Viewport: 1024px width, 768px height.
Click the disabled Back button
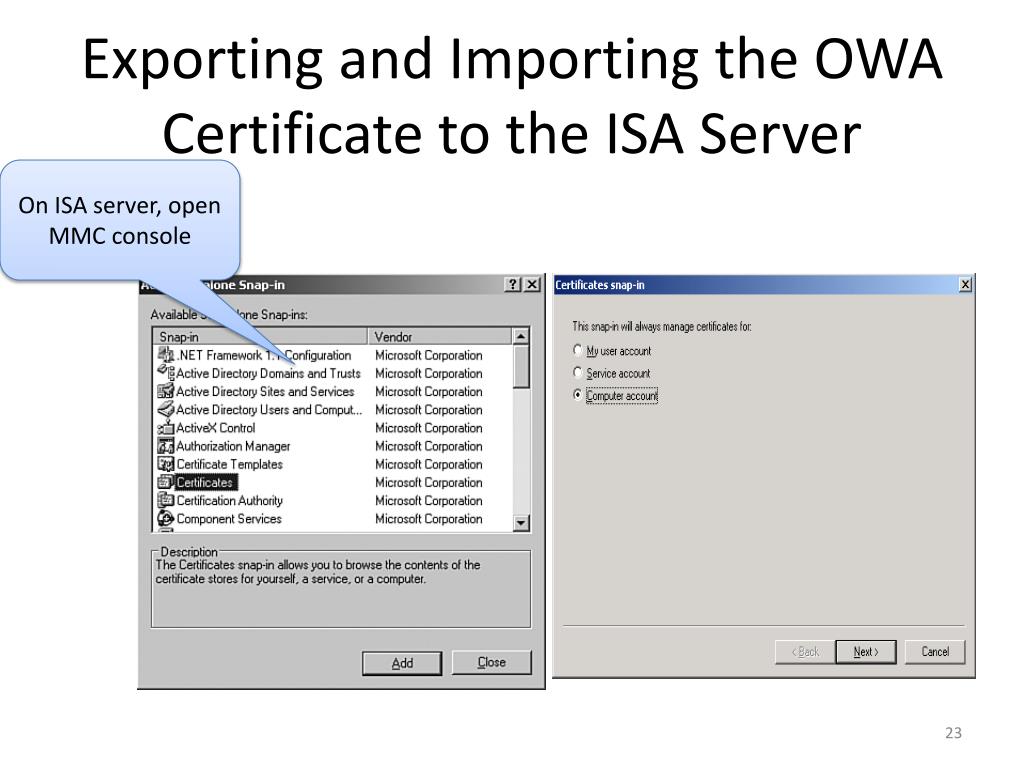pyautogui.click(x=805, y=652)
